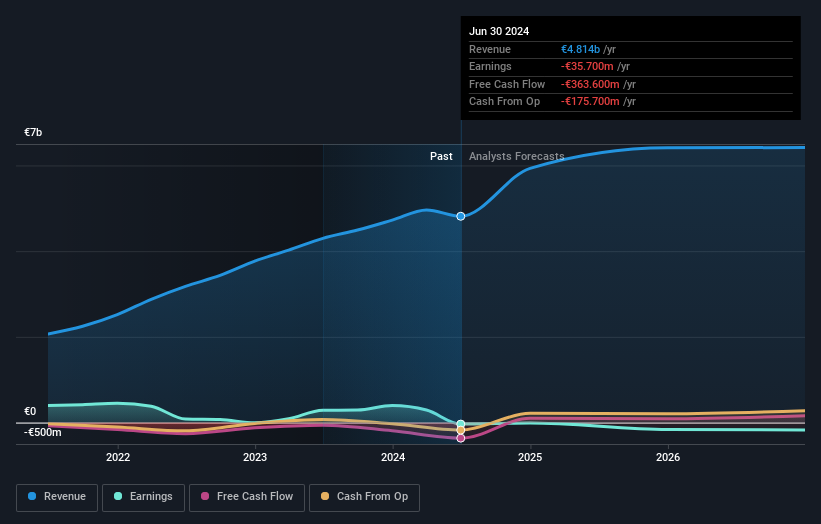
Task: Click the 2026 x-axis label
Action: pyautogui.click(x=668, y=457)
